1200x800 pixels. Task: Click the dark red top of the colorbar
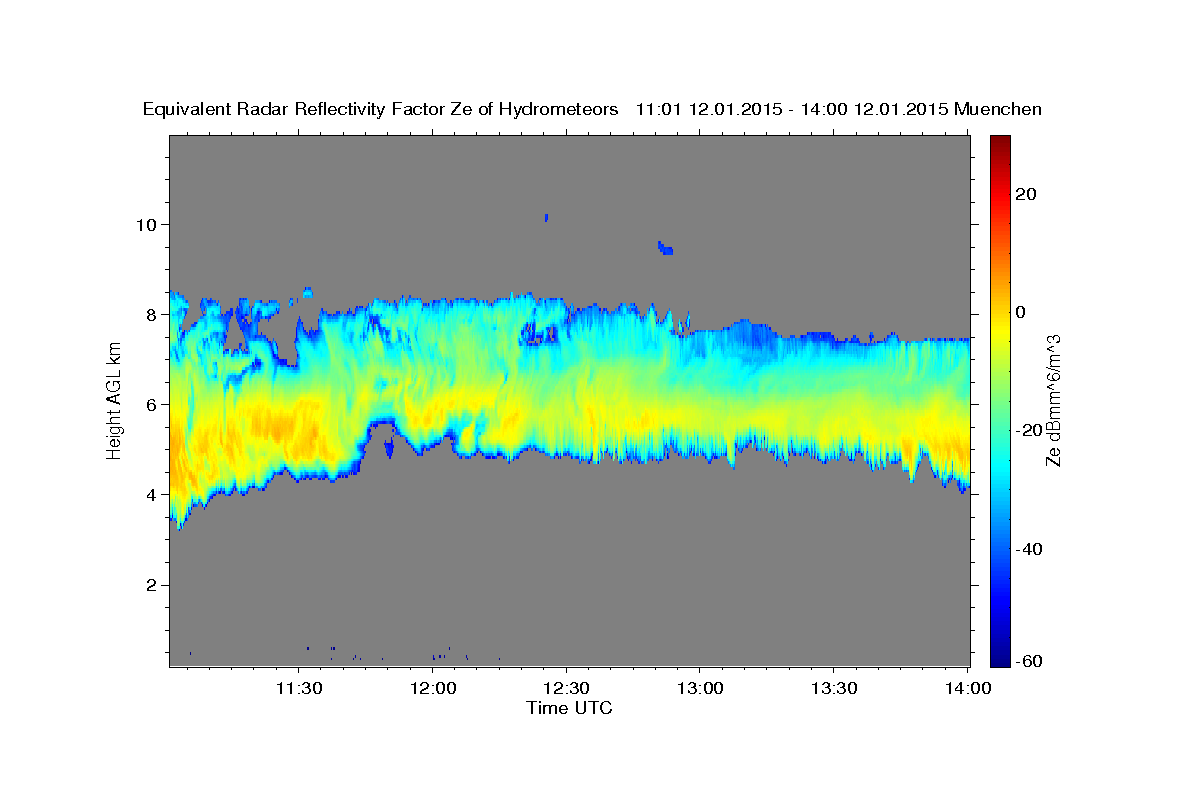pos(1000,145)
